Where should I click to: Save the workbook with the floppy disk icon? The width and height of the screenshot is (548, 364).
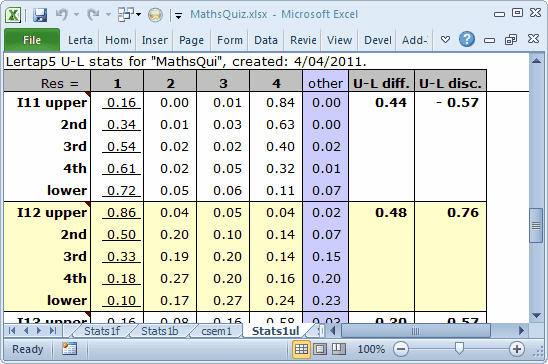click(x=40, y=15)
